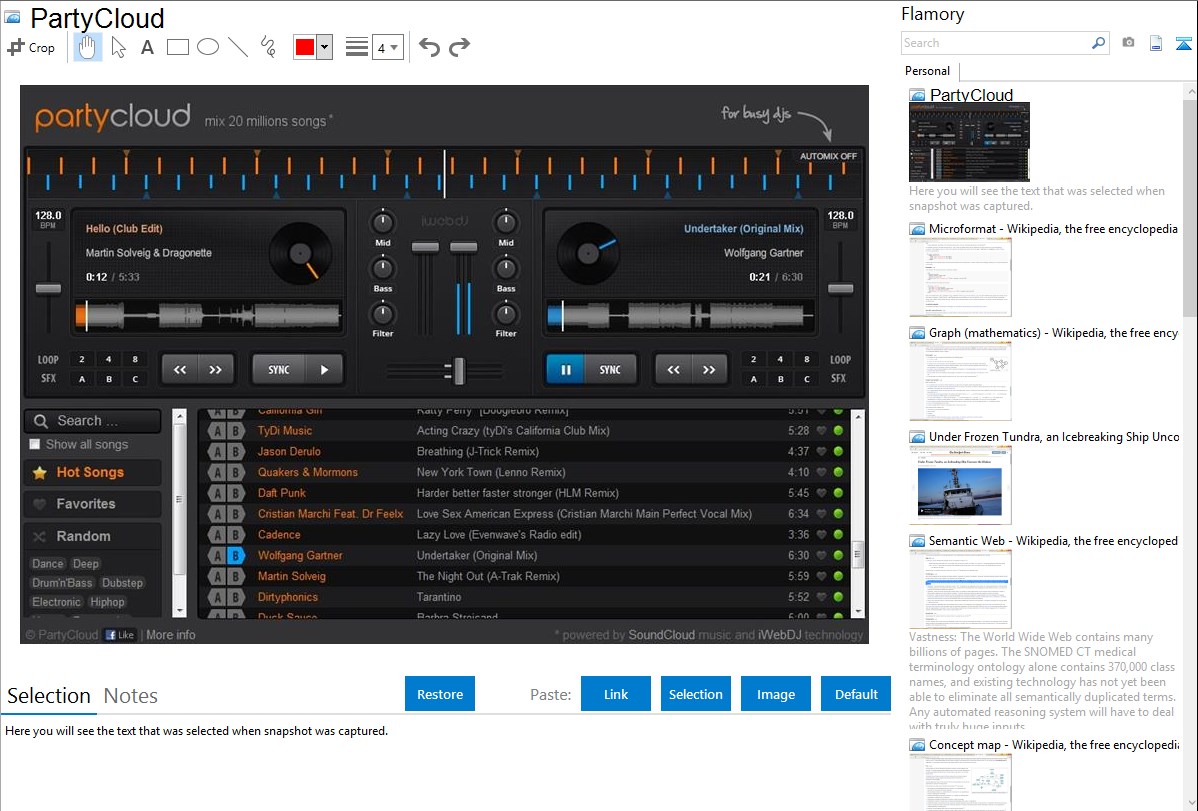Click SYNC on the Hello (Club Edit) deck
Image resolution: width=1198 pixels, height=811 pixels.
click(x=279, y=370)
